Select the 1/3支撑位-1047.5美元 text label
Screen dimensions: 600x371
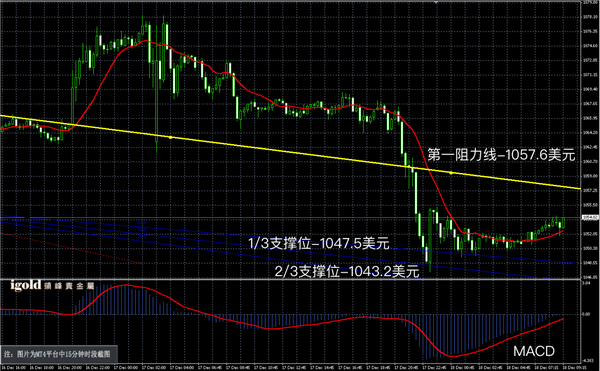click(x=319, y=243)
